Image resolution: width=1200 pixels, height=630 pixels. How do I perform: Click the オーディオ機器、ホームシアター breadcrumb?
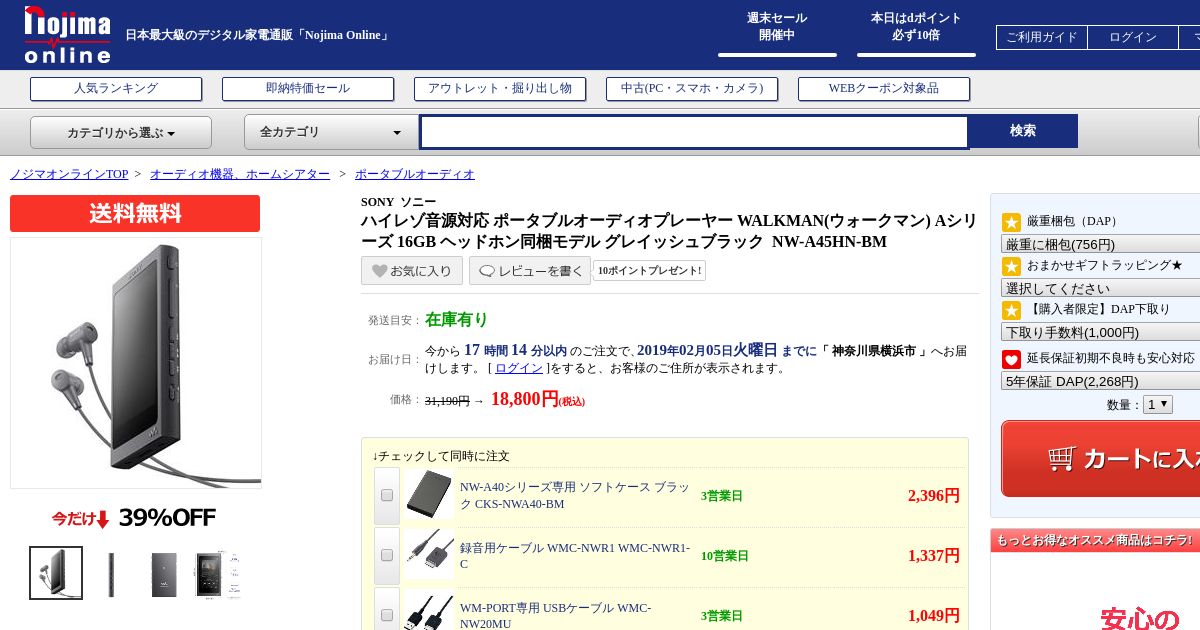(240, 174)
